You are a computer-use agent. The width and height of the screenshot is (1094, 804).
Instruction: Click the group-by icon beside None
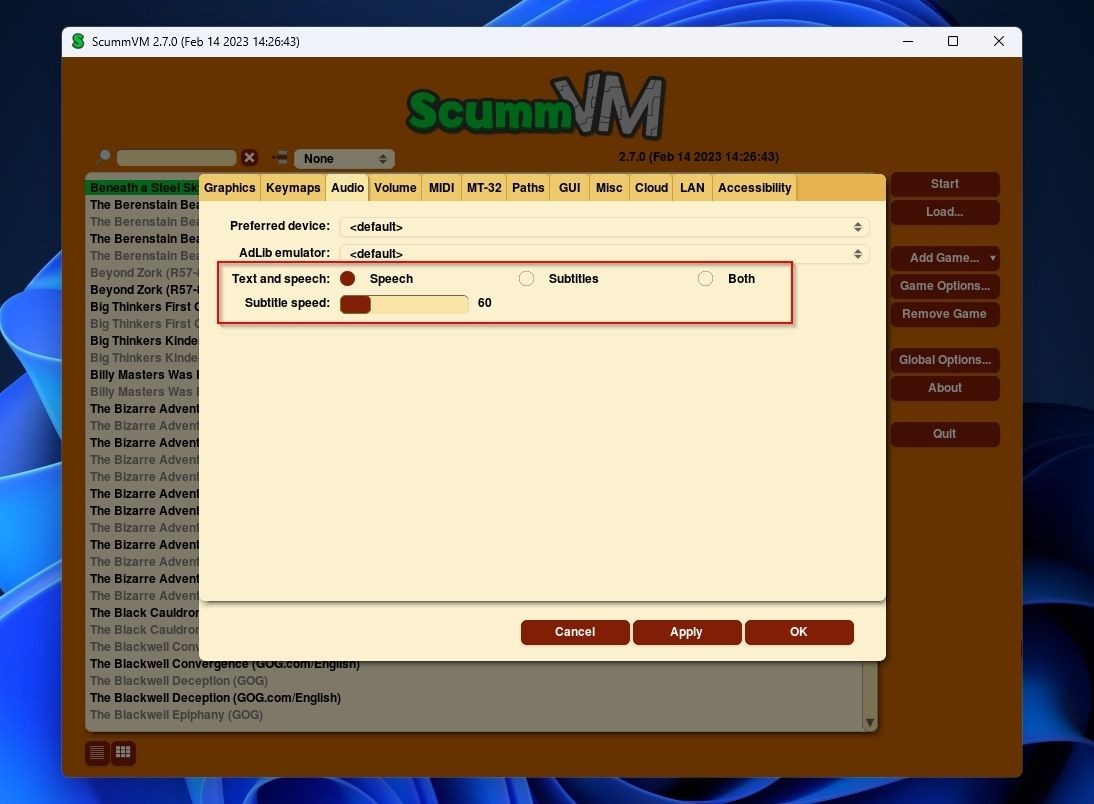tap(280, 158)
